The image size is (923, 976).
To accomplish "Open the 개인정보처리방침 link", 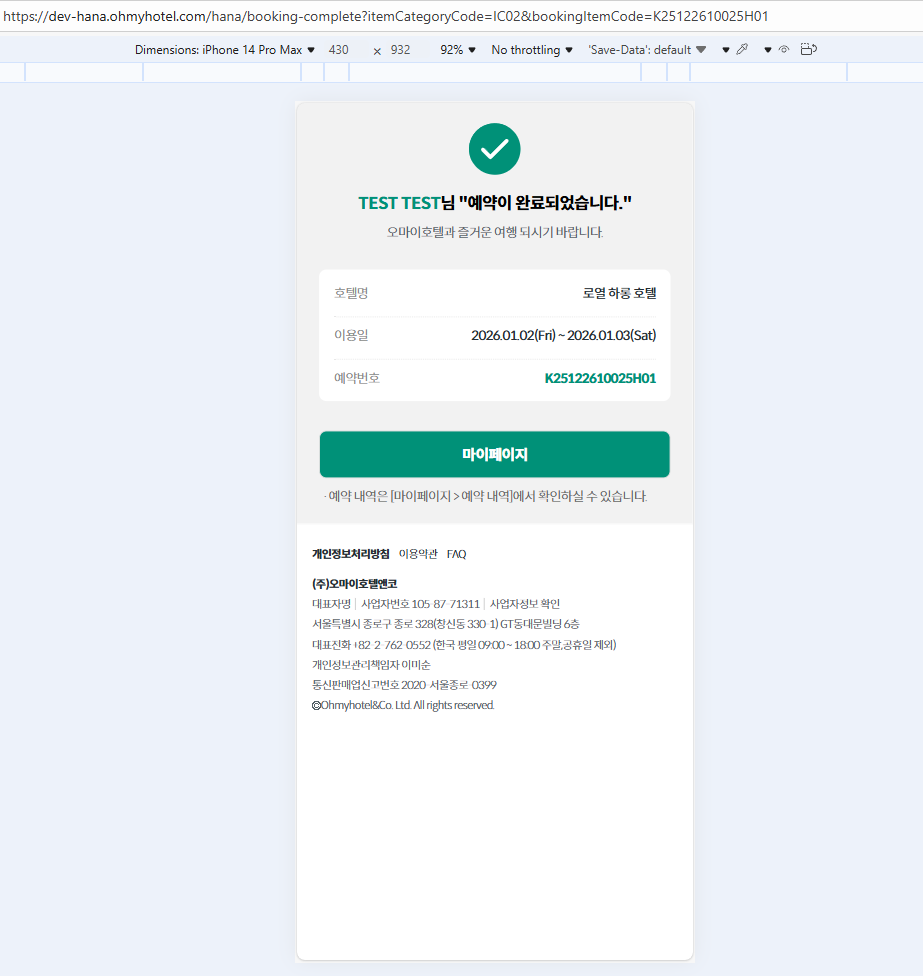I will [x=350, y=554].
